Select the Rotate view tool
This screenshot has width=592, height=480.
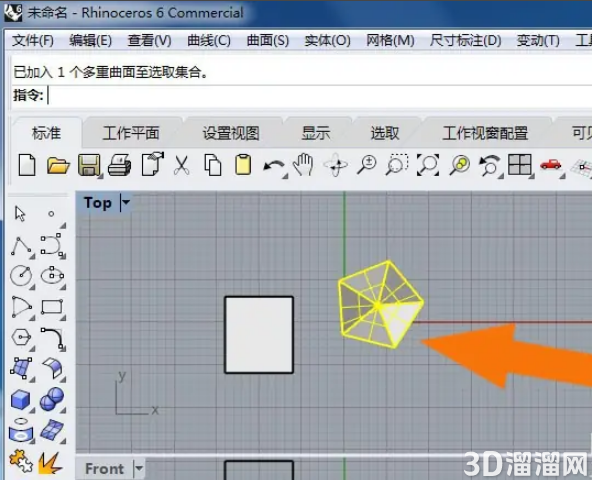point(336,165)
